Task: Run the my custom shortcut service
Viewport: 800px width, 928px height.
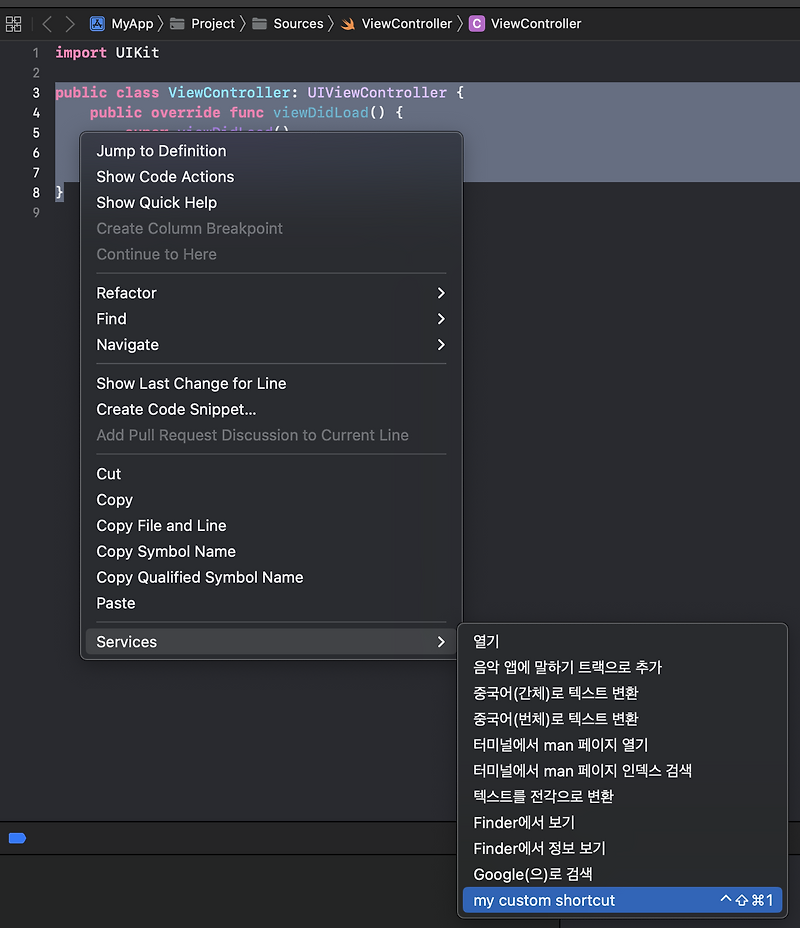Action: (544, 900)
